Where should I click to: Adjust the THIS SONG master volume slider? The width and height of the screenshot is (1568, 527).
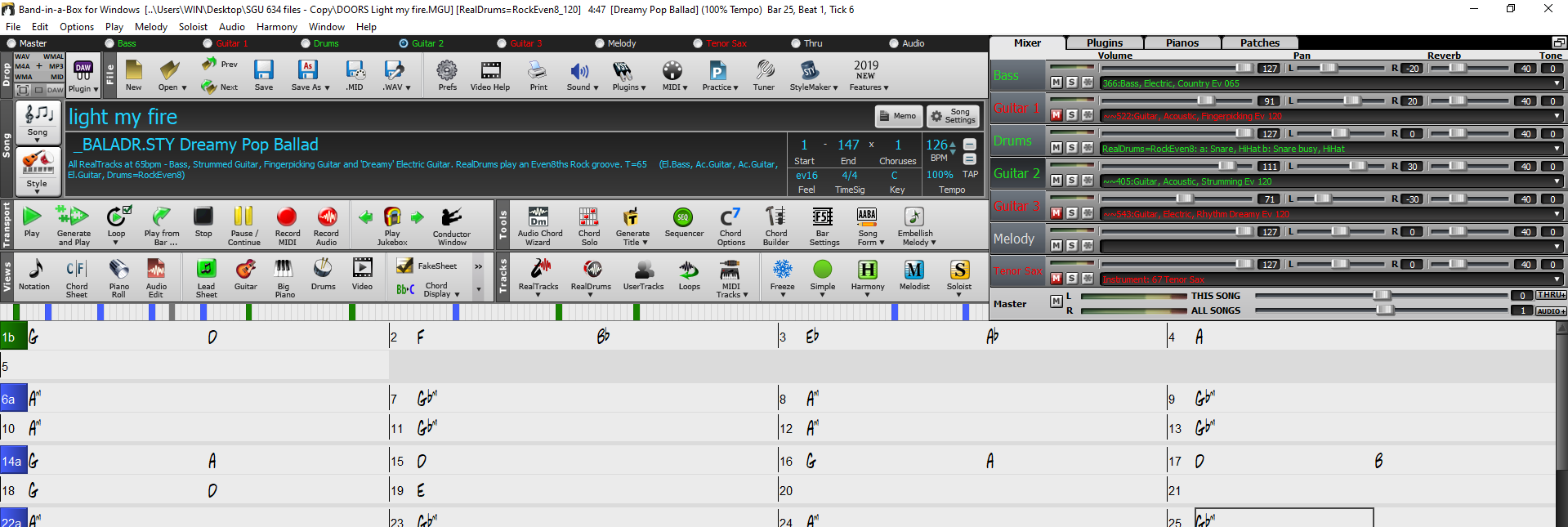tap(1381, 295)
